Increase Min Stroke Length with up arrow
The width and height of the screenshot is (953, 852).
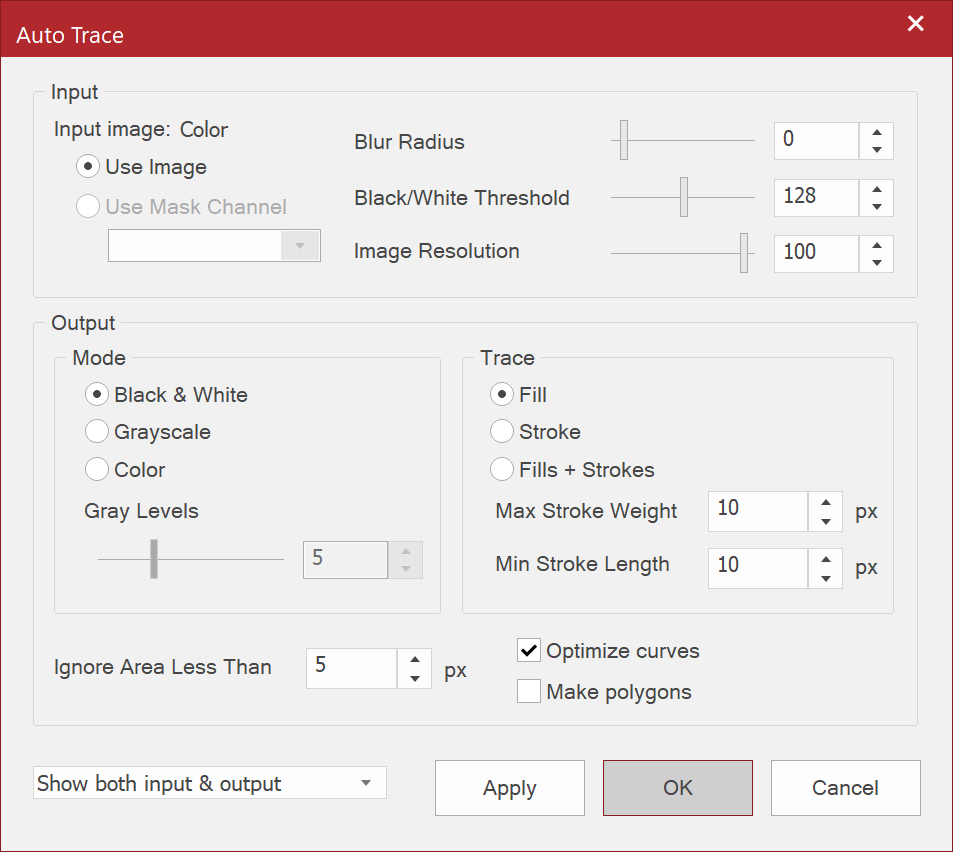825,558
